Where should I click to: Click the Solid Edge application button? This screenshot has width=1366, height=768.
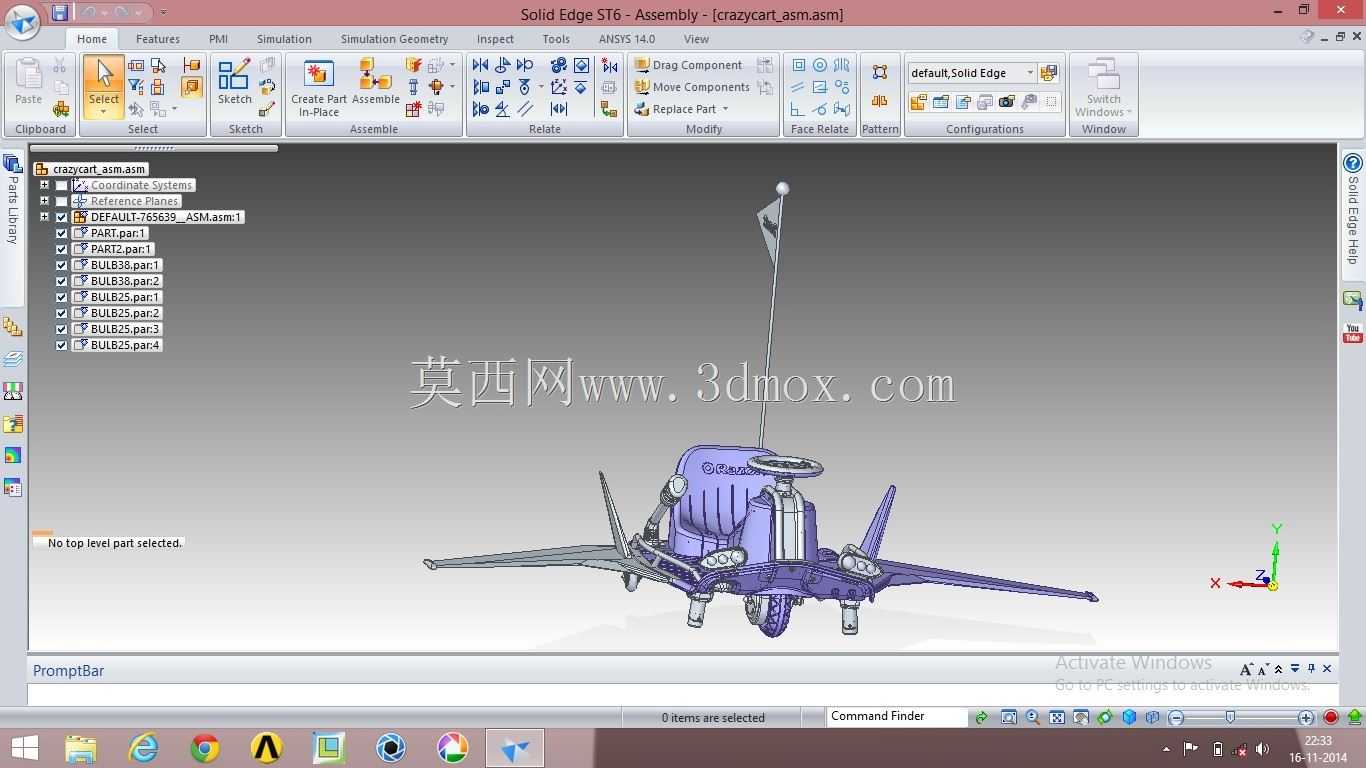click(22, 21)
